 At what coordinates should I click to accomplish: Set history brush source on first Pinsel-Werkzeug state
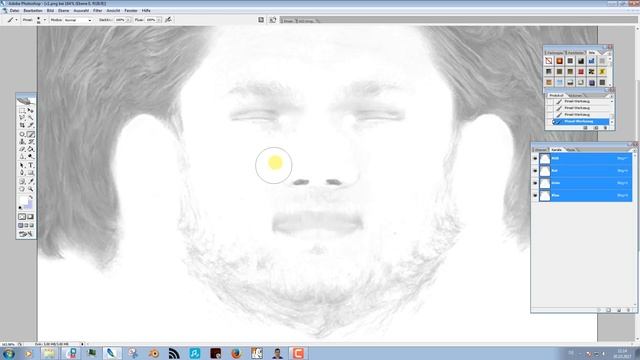[x=549, y=101]
